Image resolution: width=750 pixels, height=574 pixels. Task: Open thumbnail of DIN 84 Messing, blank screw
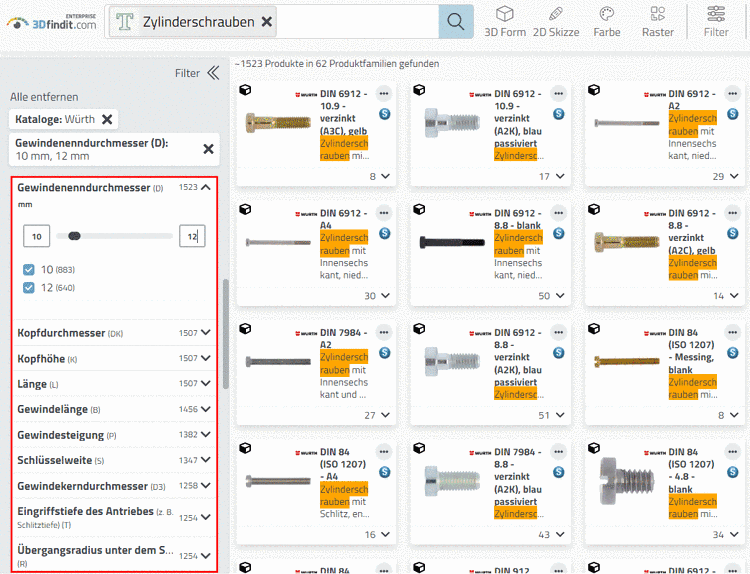pos(627,362)
